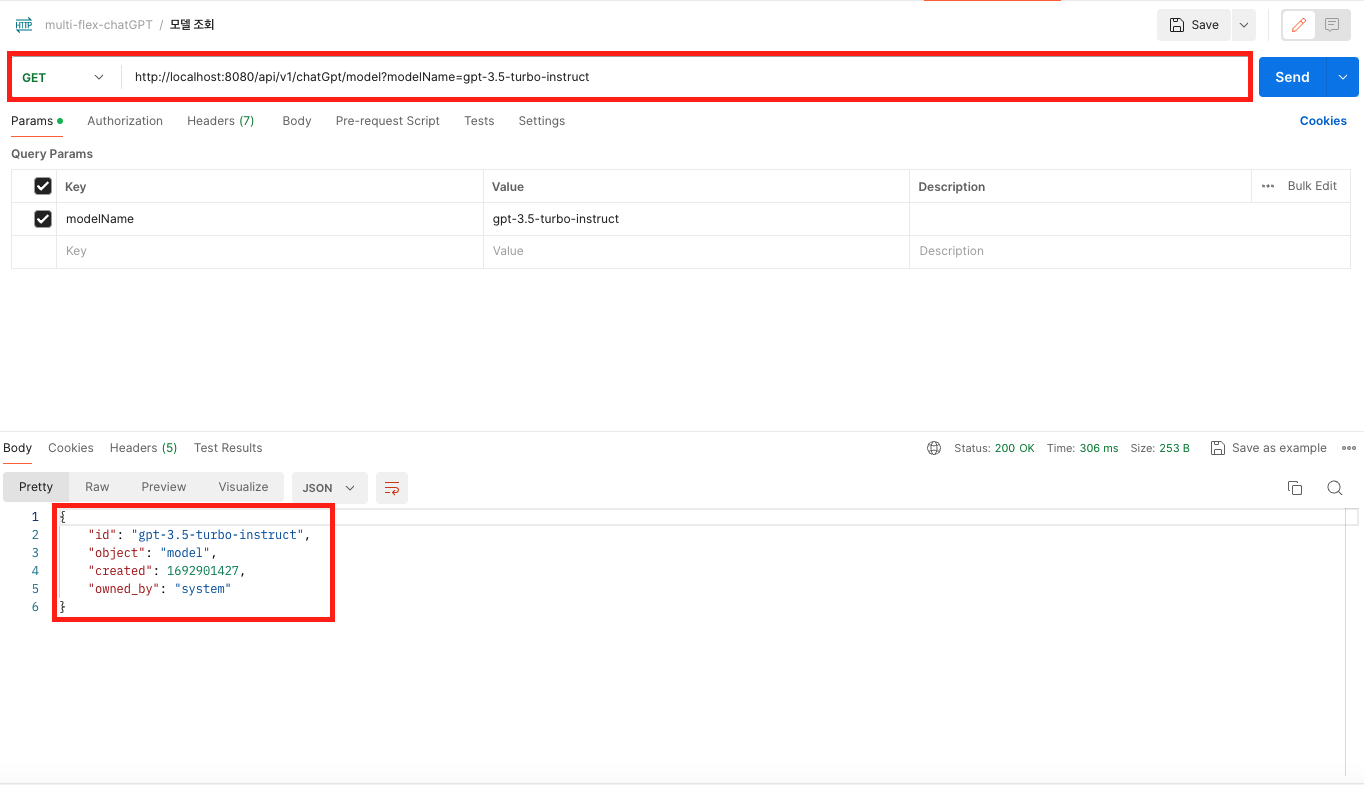Click the empty Value placeholder field
This screenshot has width=1364, height=785.
click(696, 252)
